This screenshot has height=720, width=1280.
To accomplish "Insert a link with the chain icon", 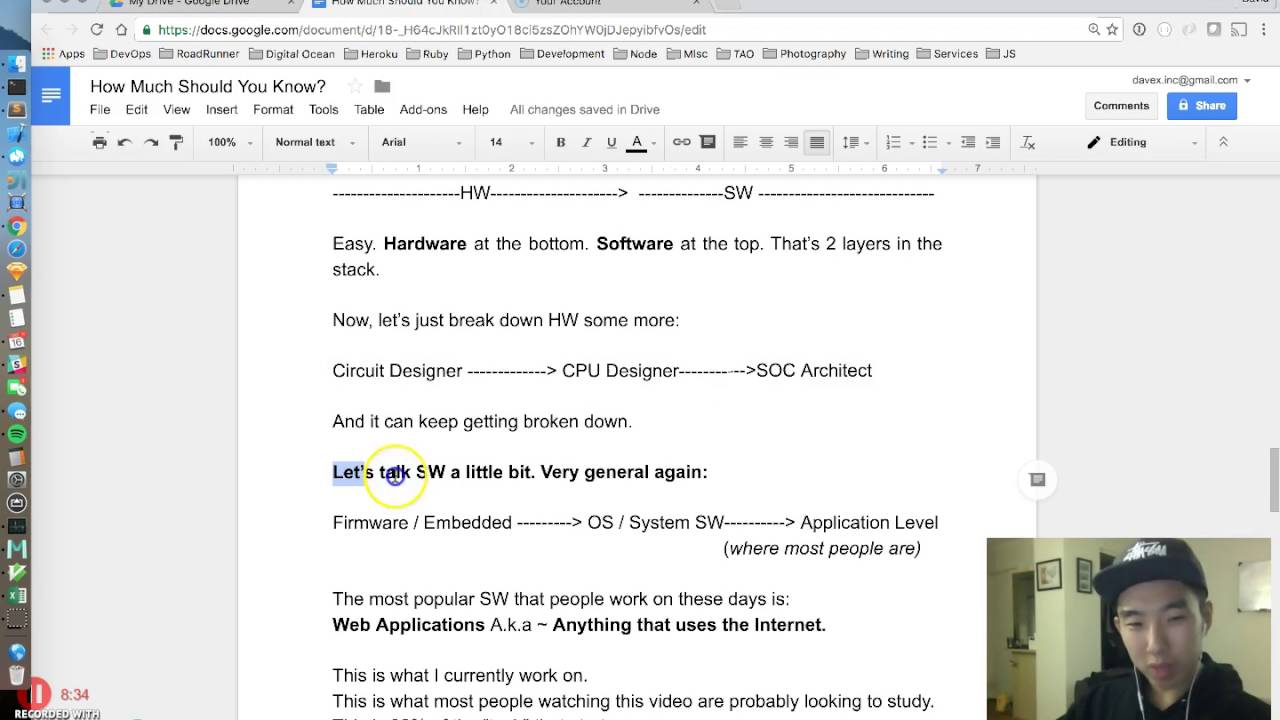I will point(681,142).
